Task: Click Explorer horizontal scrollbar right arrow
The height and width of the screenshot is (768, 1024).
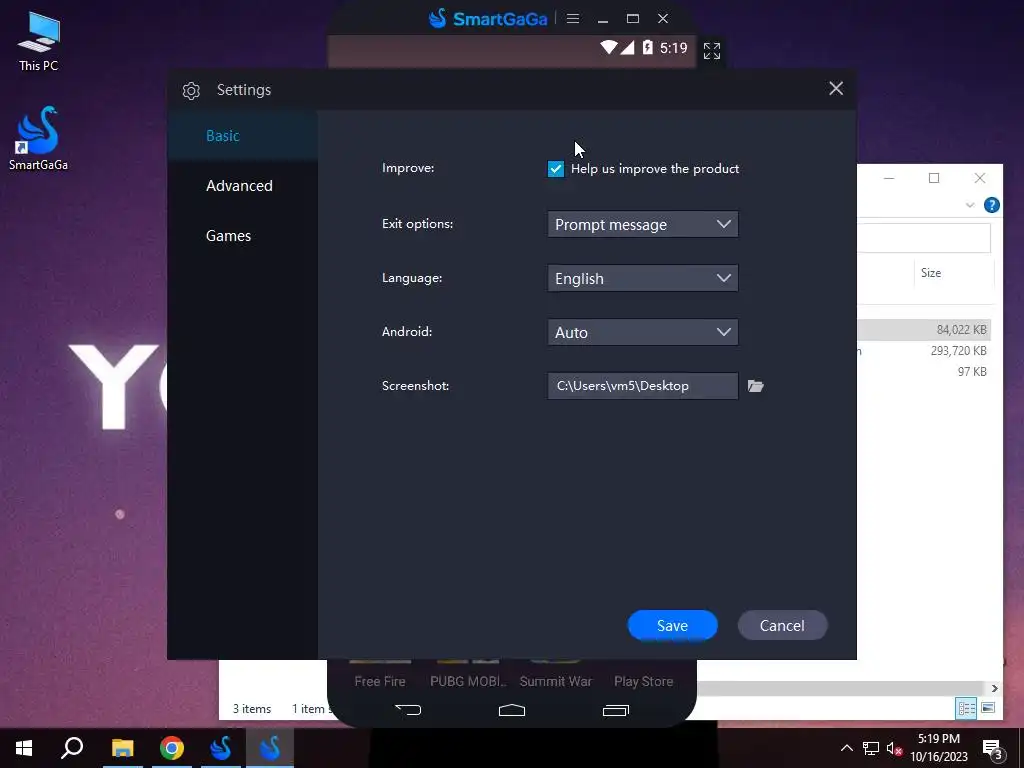Action: (994, 688)
